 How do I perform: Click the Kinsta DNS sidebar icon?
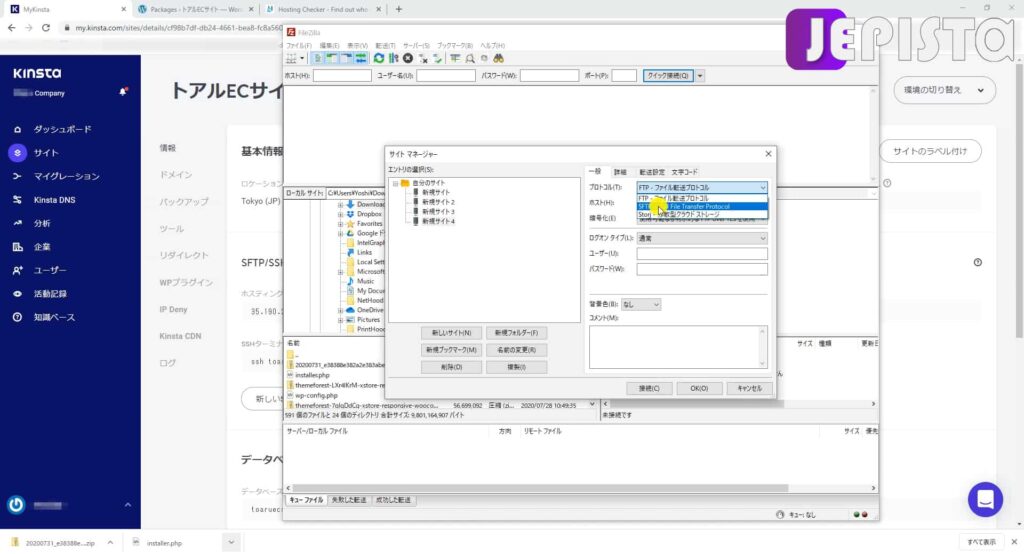click(x=18, y=200)
